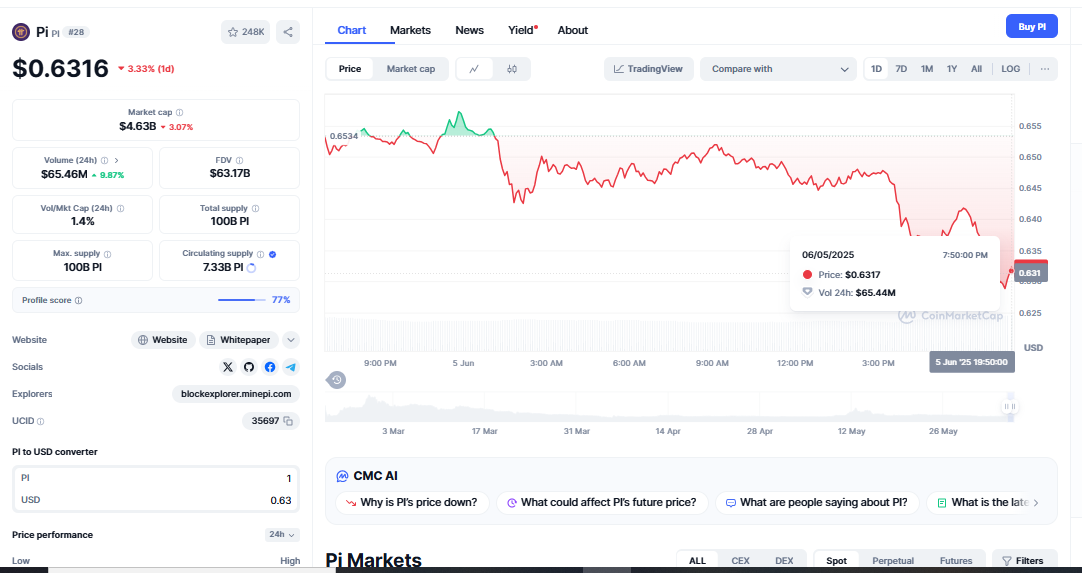1082x573 pixels.
Task: Set chart range to 1M
Action: point(927,69)
